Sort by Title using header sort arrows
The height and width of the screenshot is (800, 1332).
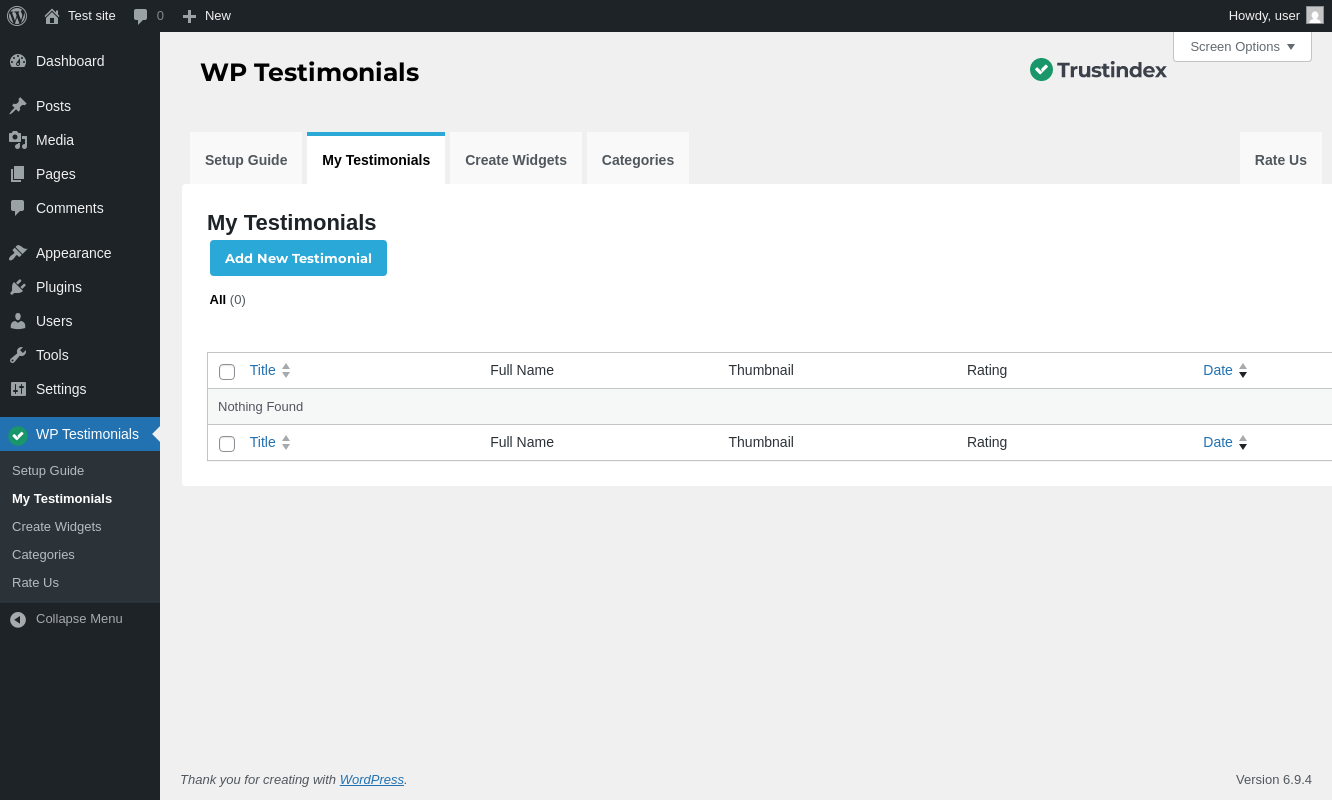click(x=286, y=370)
